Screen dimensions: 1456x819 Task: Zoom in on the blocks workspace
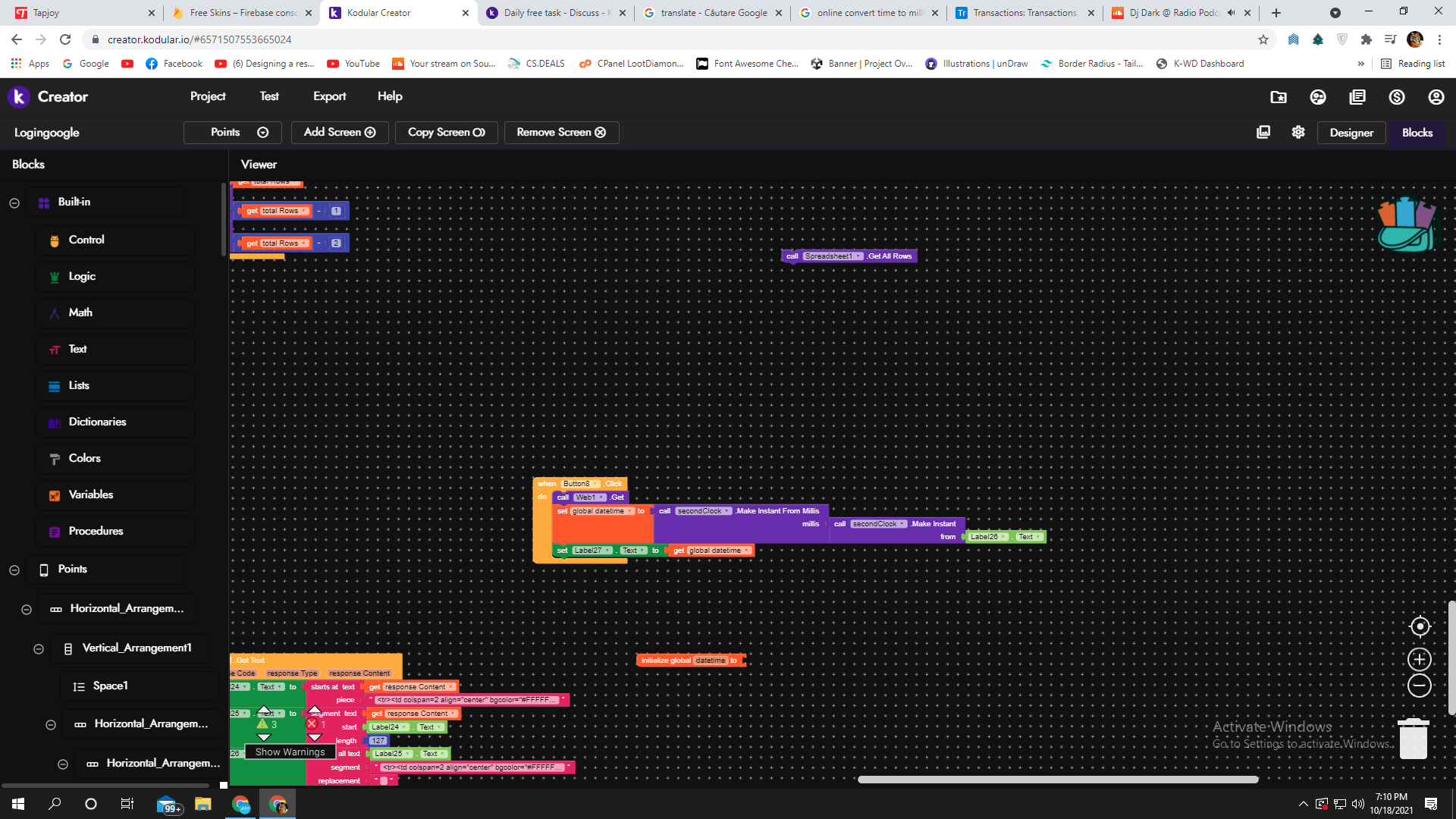[x=1420, y=659]
